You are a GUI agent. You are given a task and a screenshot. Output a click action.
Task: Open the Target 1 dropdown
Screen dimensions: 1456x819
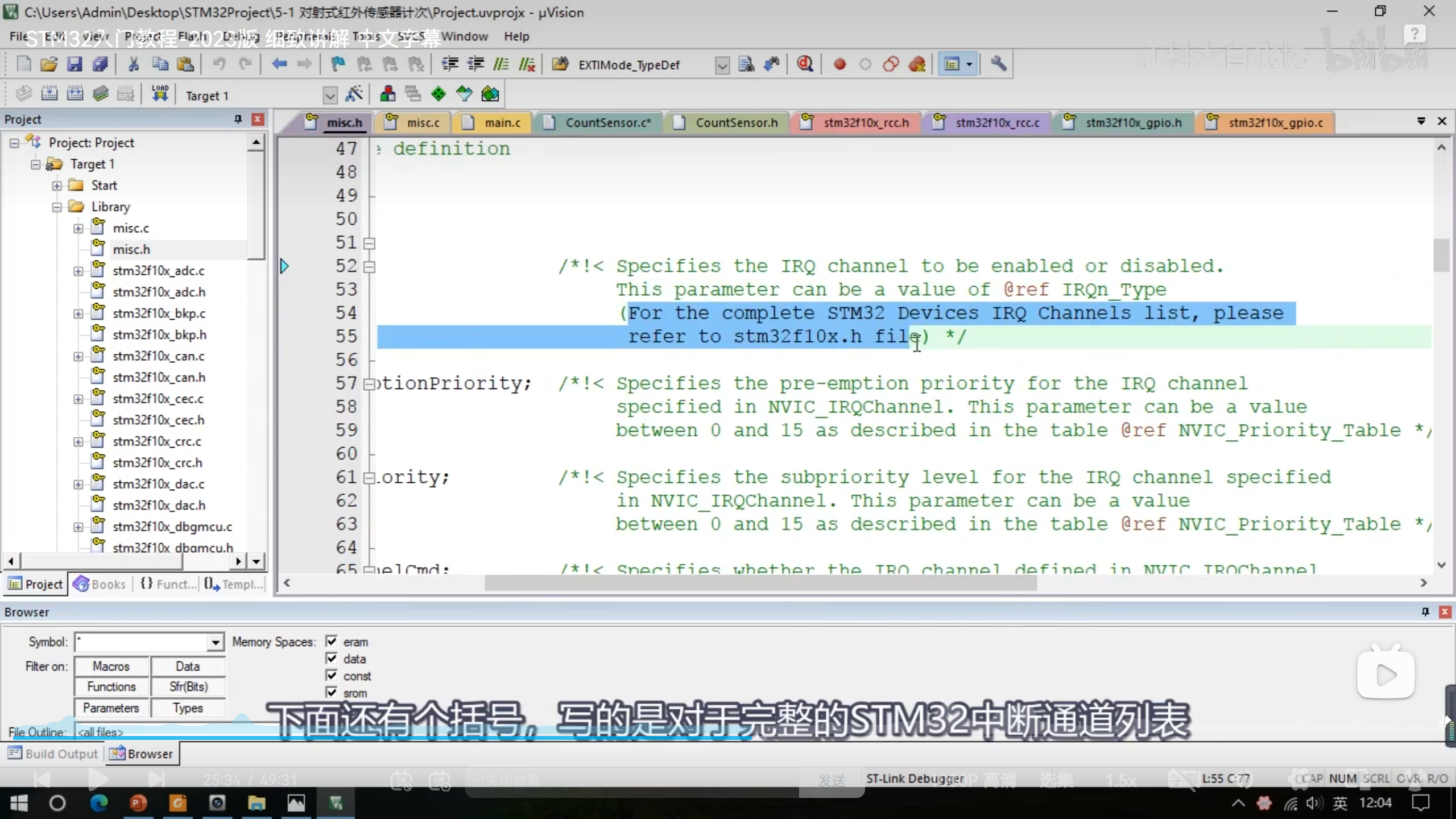(330, 96)
